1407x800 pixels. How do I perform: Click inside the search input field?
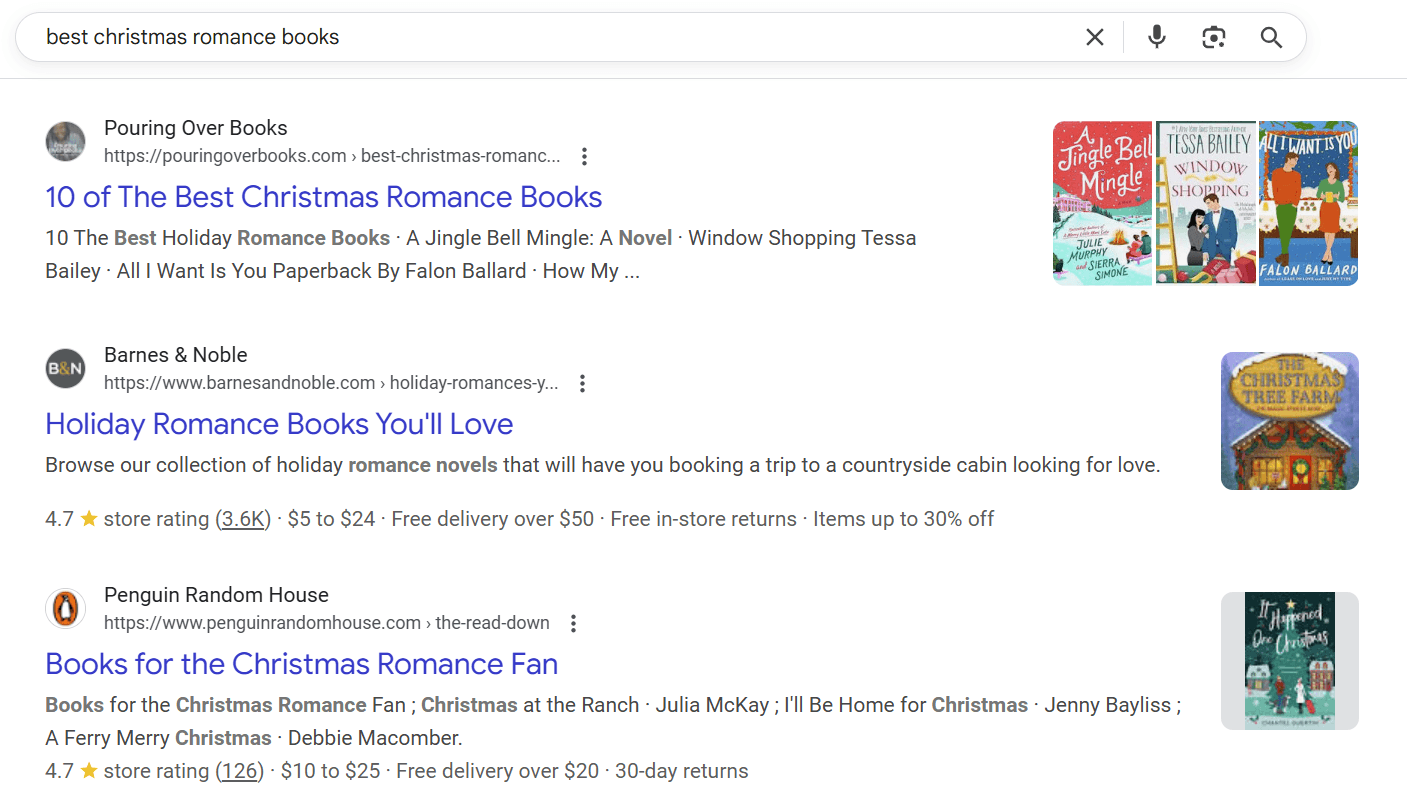coord(400,36)
